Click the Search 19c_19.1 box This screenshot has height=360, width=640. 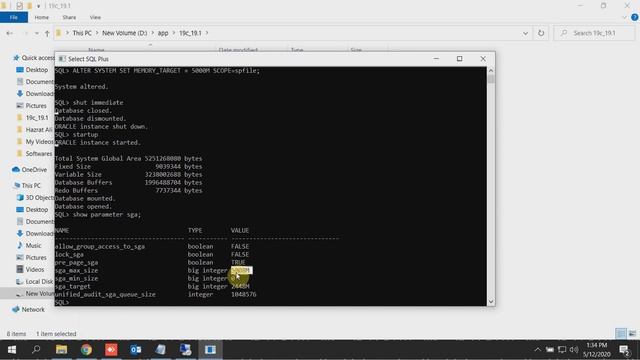pyautogui.click(x=594, y=33)
